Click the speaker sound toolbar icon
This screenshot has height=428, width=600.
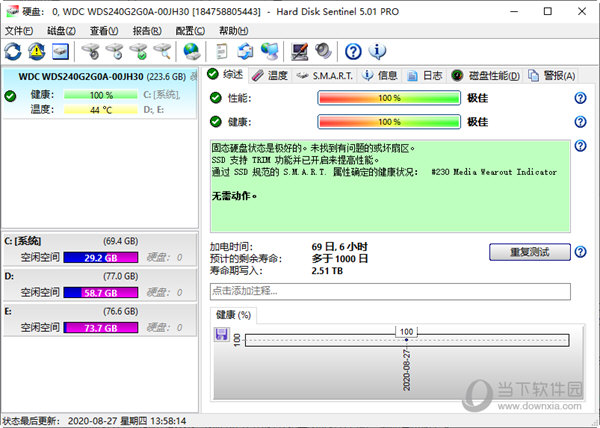(323, 51)
